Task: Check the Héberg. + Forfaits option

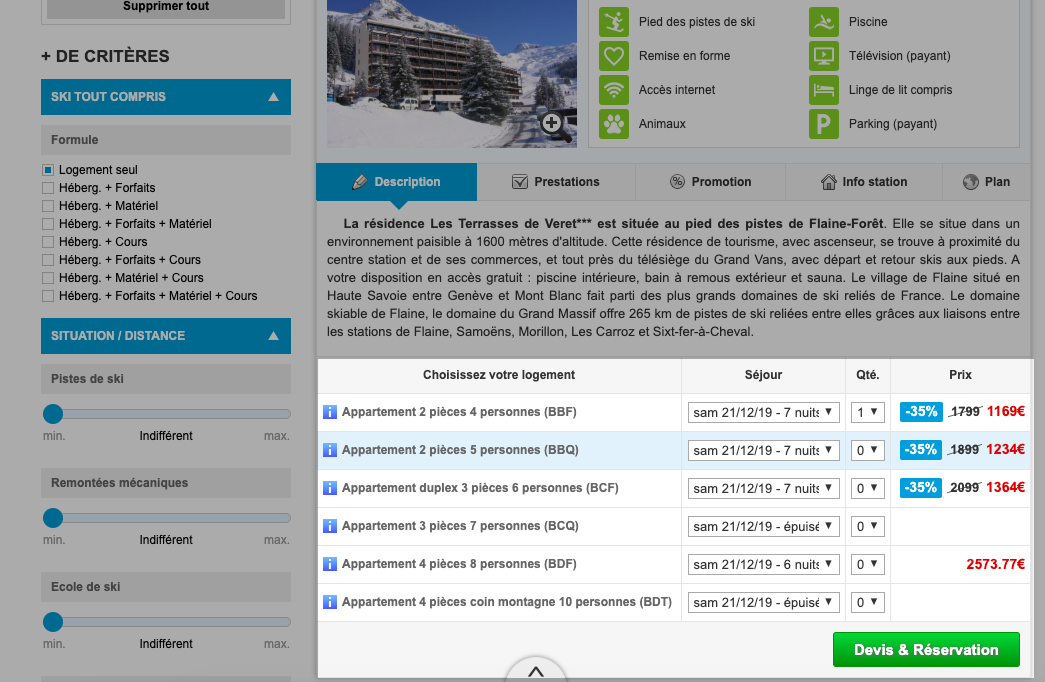Action: tap(48, 188)
